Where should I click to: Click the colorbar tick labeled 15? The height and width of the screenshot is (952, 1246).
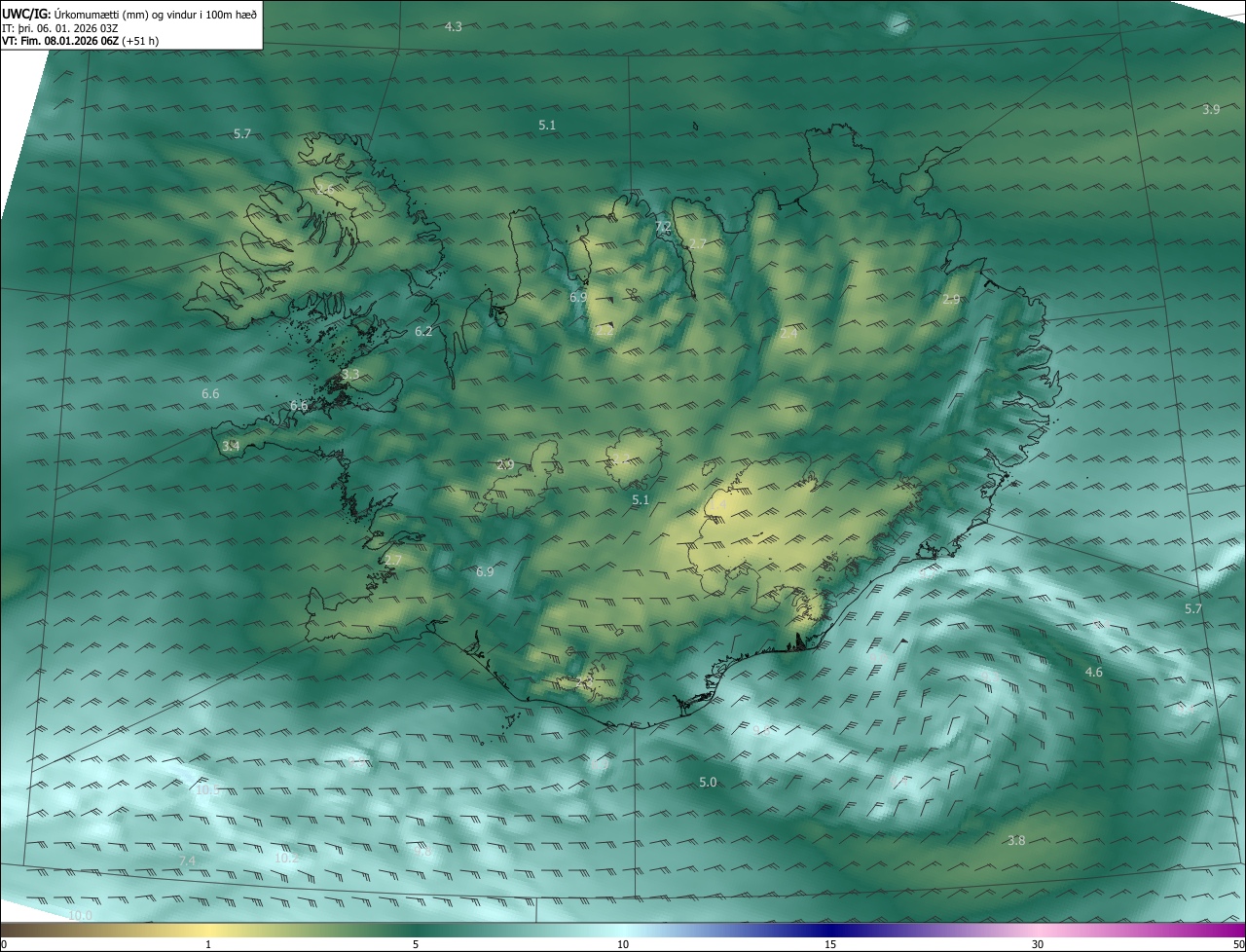(x=830, y=944)
